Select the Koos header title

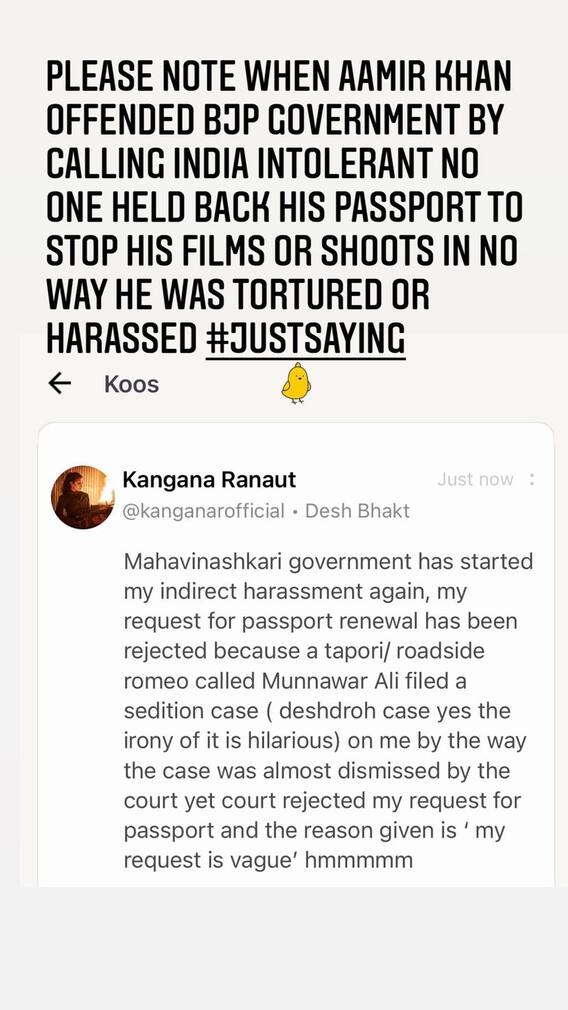click(131, 385)
